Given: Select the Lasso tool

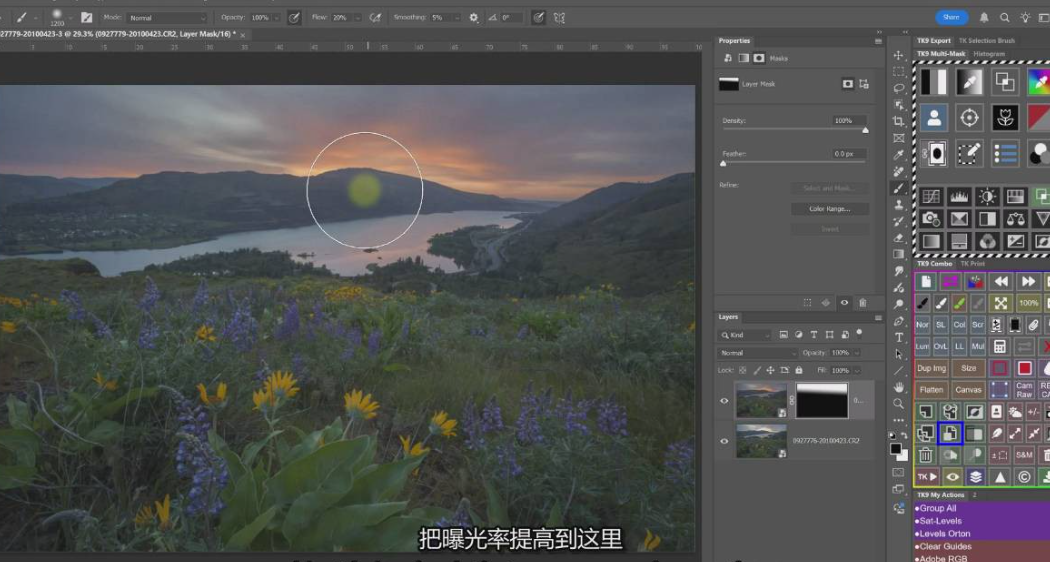Looking at the screenshot, I should (899, 88).
